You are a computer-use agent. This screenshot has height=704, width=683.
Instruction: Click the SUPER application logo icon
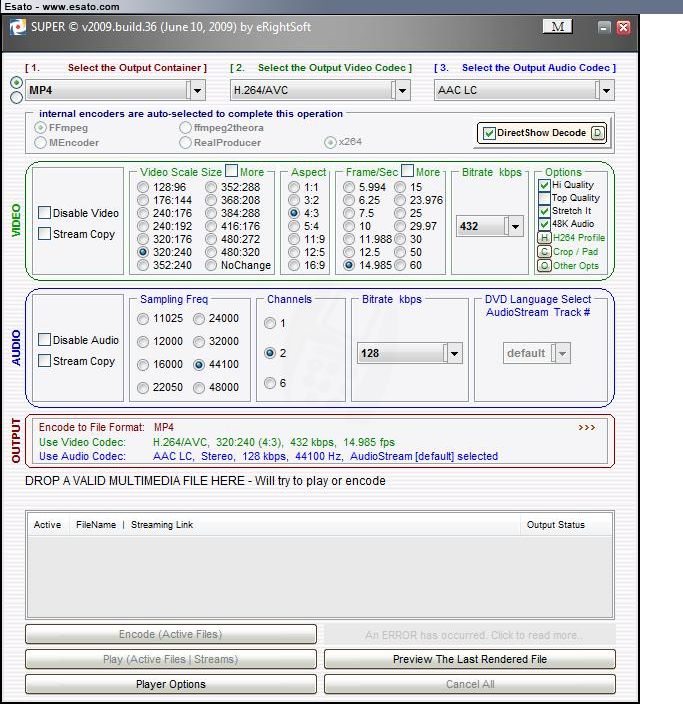[x=17, y=27]
